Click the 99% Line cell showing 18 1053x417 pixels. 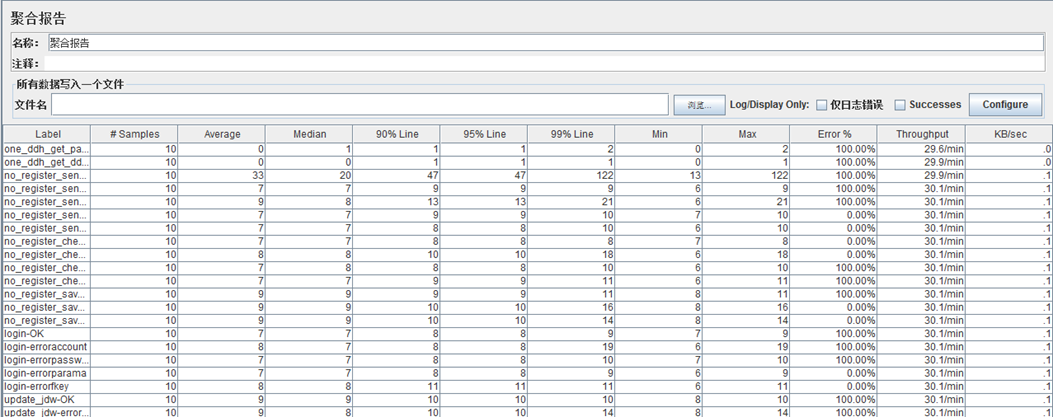click(x=571, y=254)
